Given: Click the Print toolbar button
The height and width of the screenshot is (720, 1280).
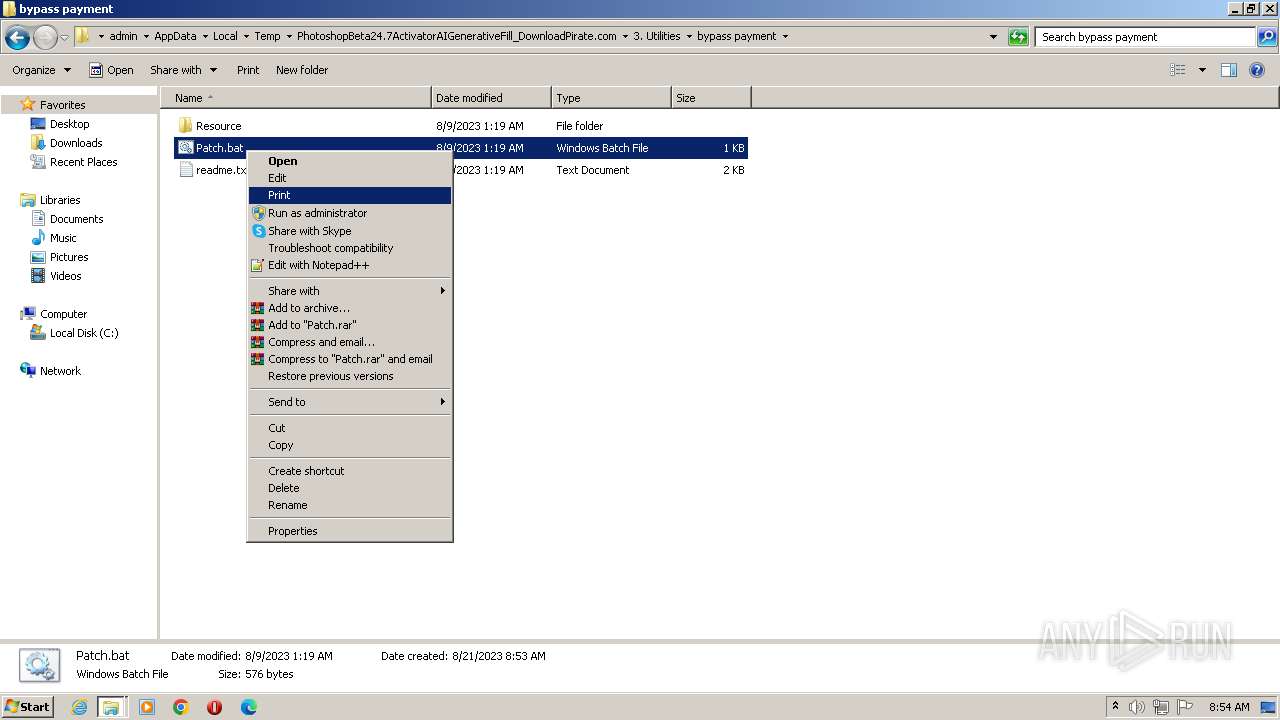Looking at the screenshot, I should click(248, 70).
